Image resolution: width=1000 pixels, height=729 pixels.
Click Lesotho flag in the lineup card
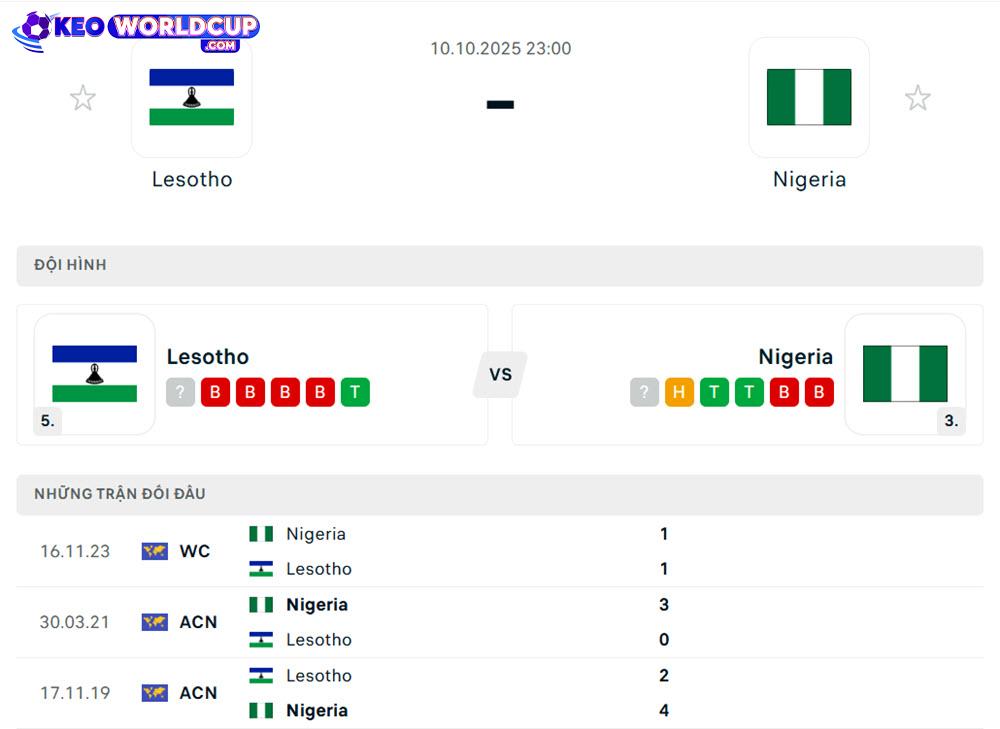tap(95, 374)
